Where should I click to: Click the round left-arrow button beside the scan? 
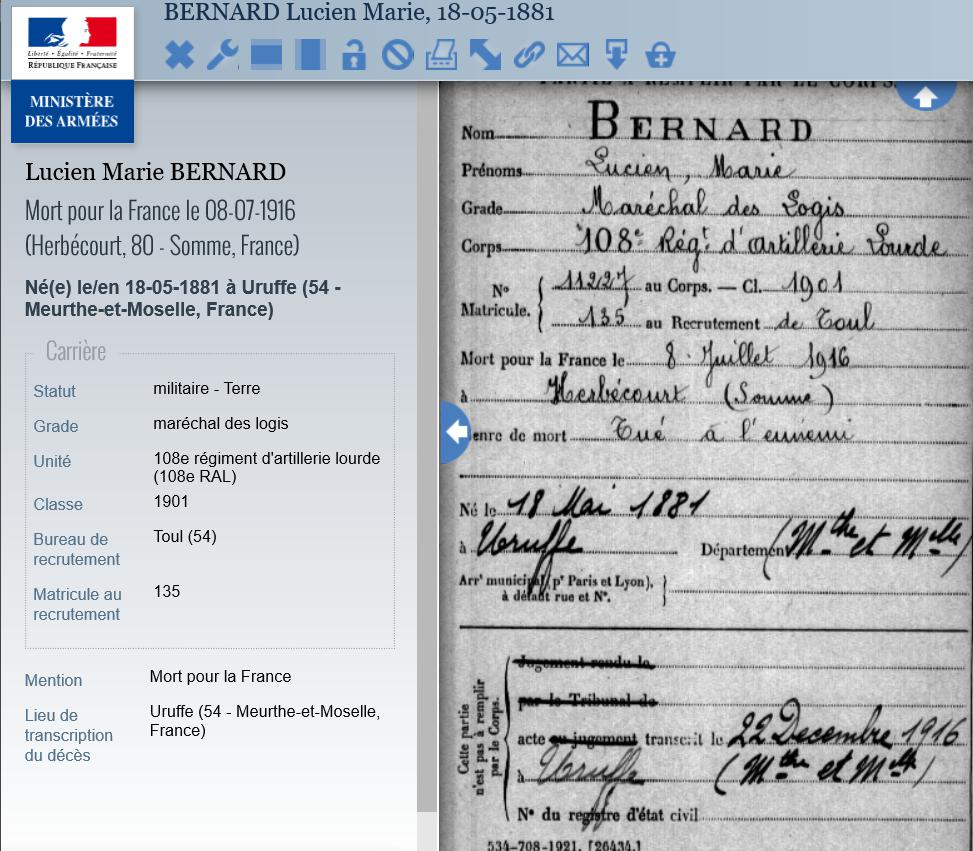coord(455,432)
